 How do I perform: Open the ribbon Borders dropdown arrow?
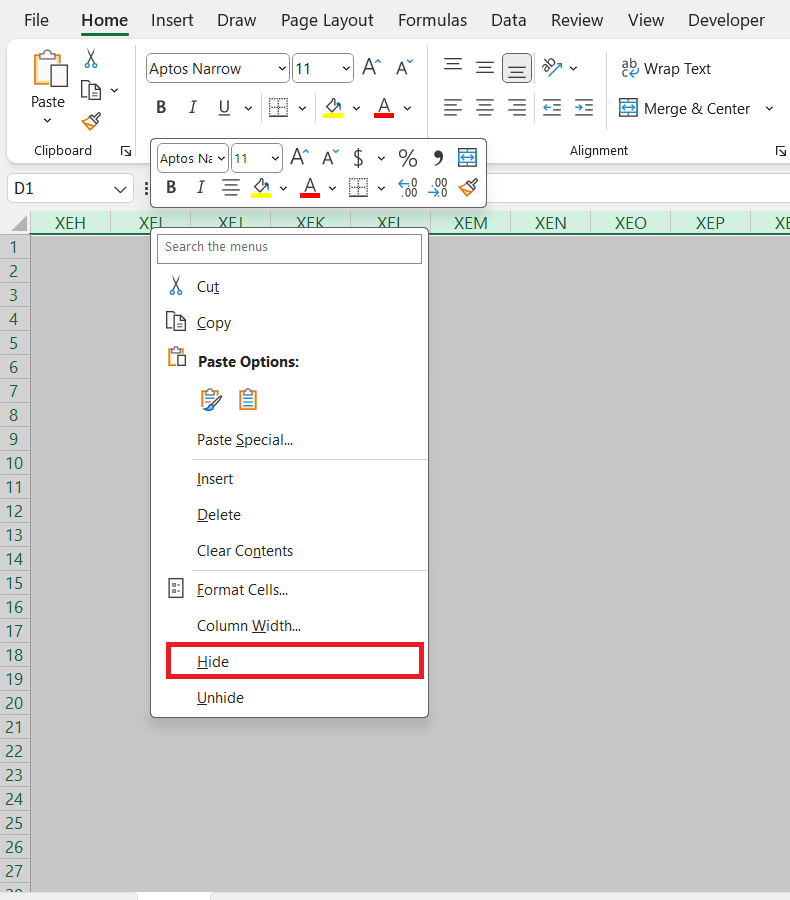303,108
